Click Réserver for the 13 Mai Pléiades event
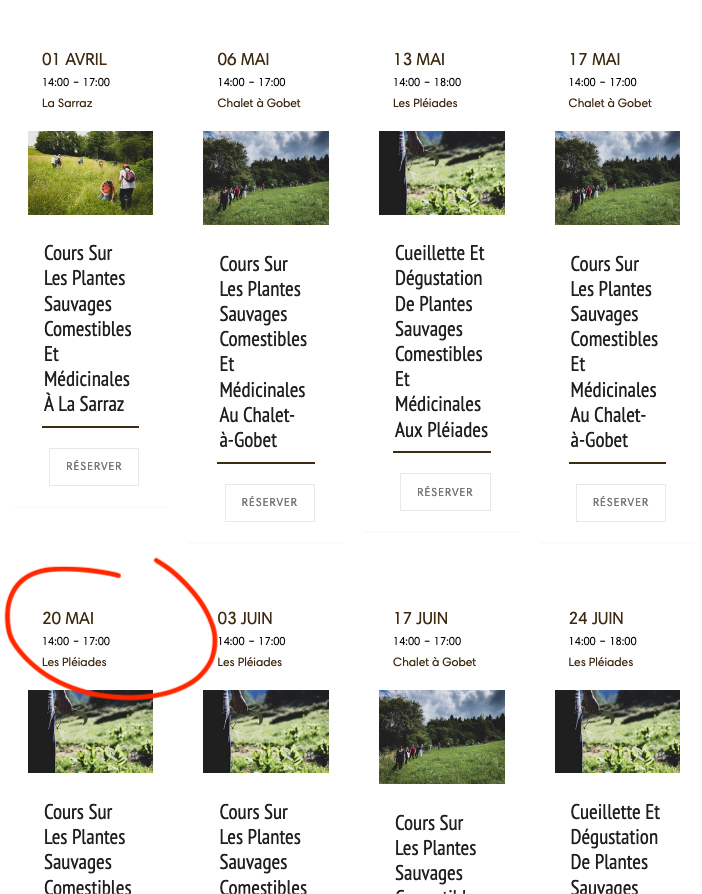This screenshot has height=894, width=702. (x=445, y=492)
